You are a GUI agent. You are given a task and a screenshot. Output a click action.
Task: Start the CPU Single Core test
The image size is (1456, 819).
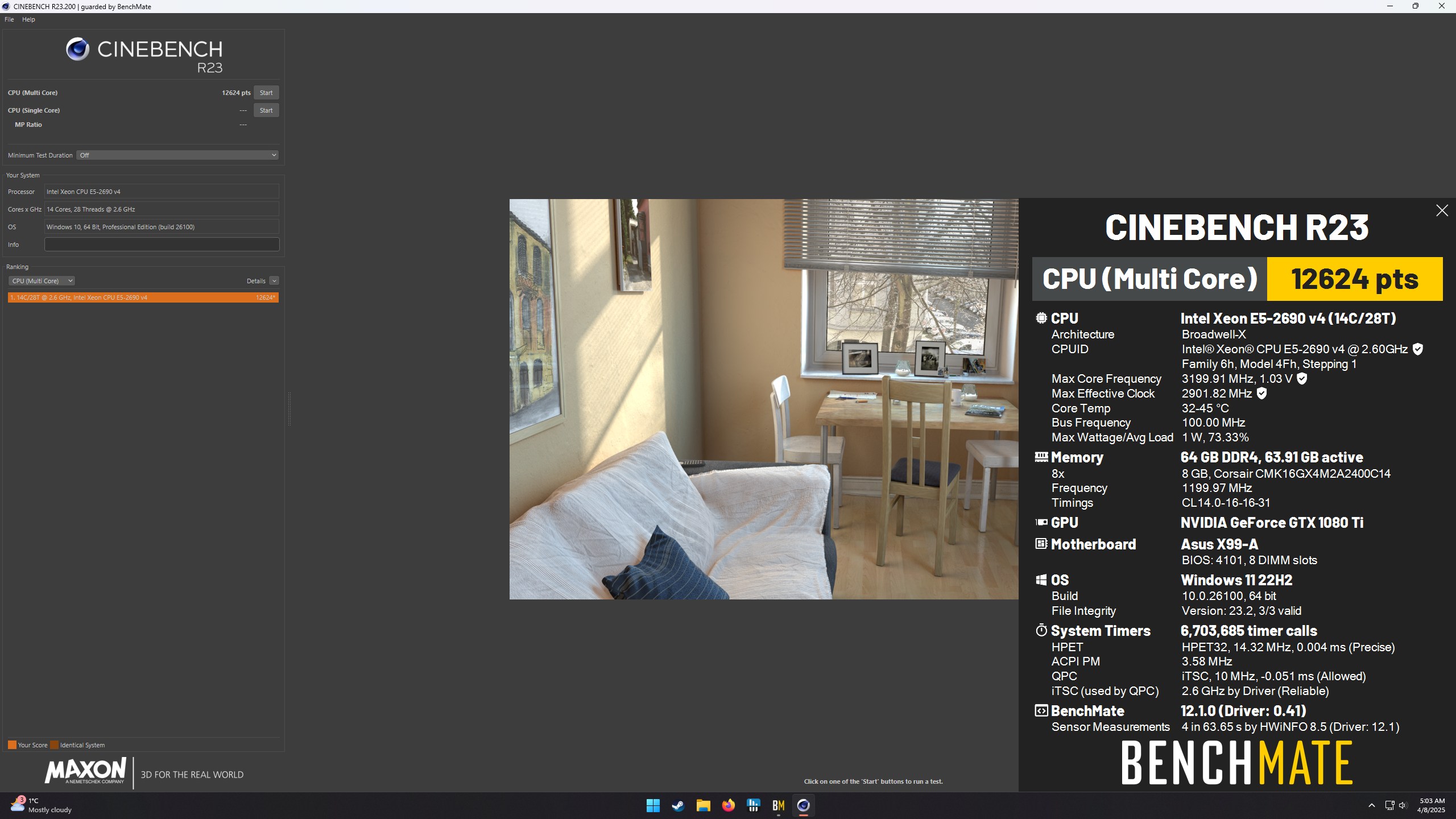point(266,110)
